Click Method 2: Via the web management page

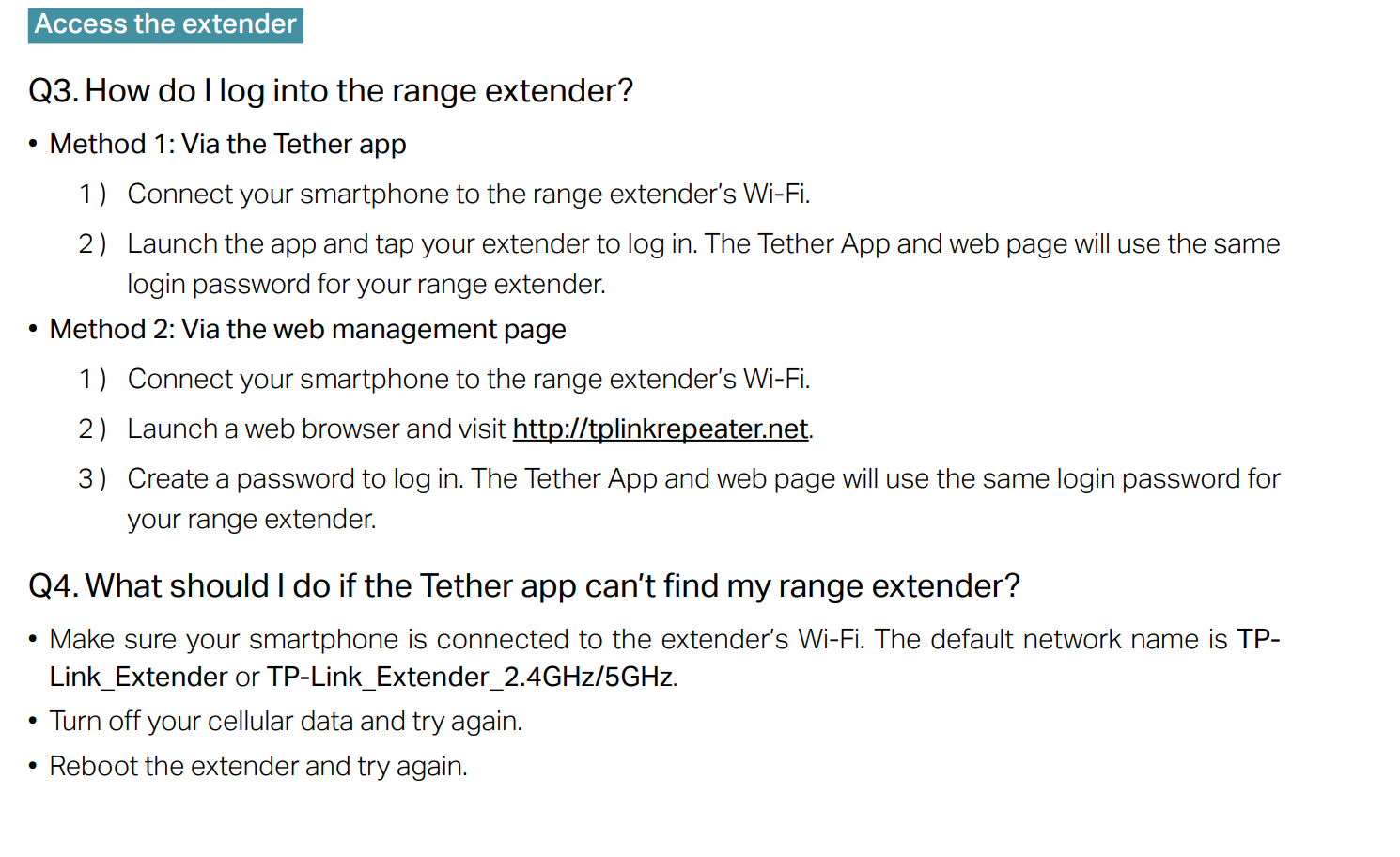click(307, 330)
